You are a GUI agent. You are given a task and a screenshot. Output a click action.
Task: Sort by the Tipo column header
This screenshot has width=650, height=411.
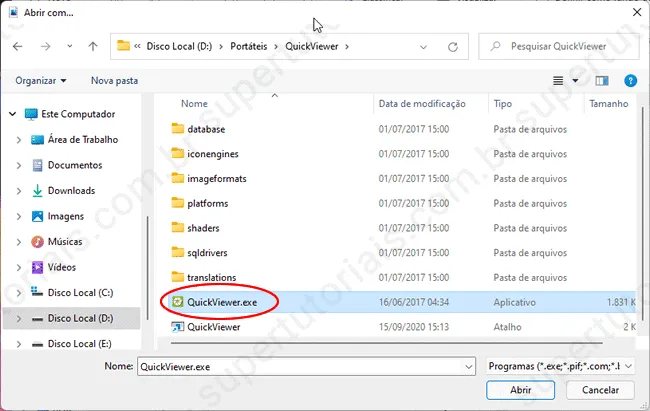[502, 104]
